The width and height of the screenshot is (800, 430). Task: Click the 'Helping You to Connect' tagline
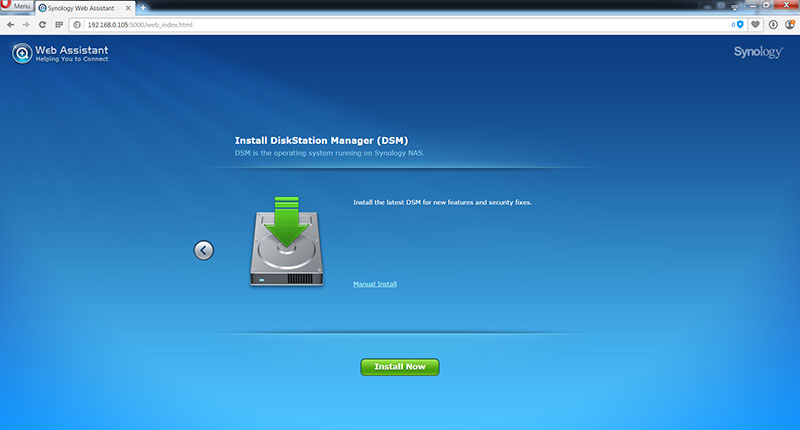[72, 59]
